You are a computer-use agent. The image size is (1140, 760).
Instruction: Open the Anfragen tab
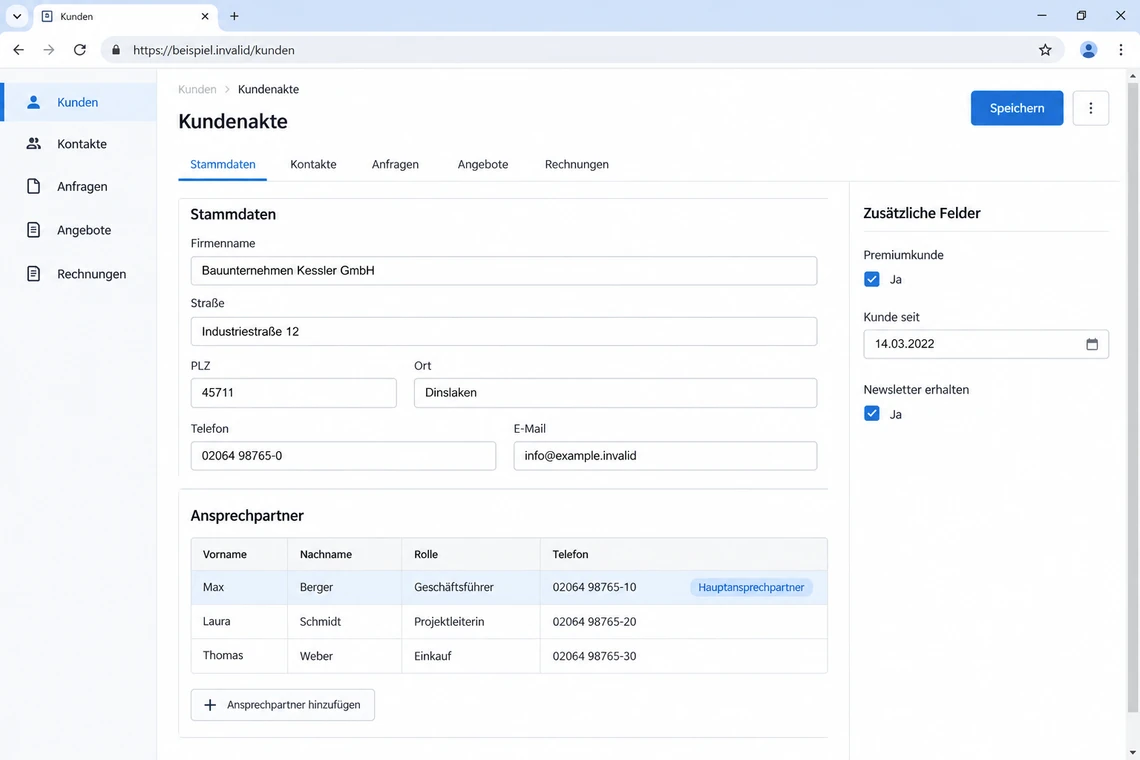(395, 164)
